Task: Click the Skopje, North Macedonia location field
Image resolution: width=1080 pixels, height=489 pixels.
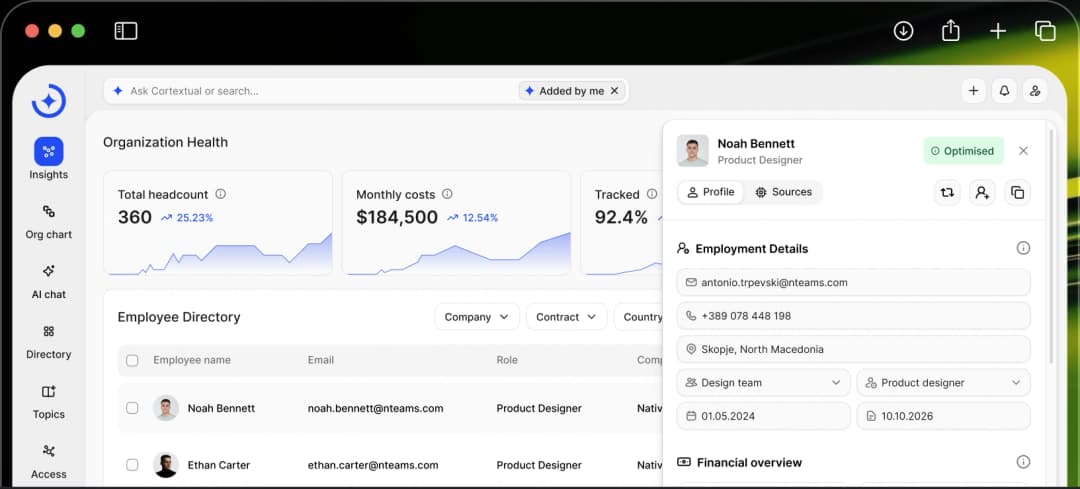Action: [x=853, y=349]
